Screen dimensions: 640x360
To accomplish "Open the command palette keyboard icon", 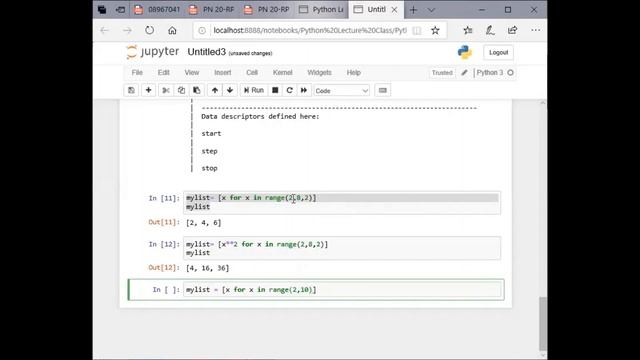I will coord(382,90).
